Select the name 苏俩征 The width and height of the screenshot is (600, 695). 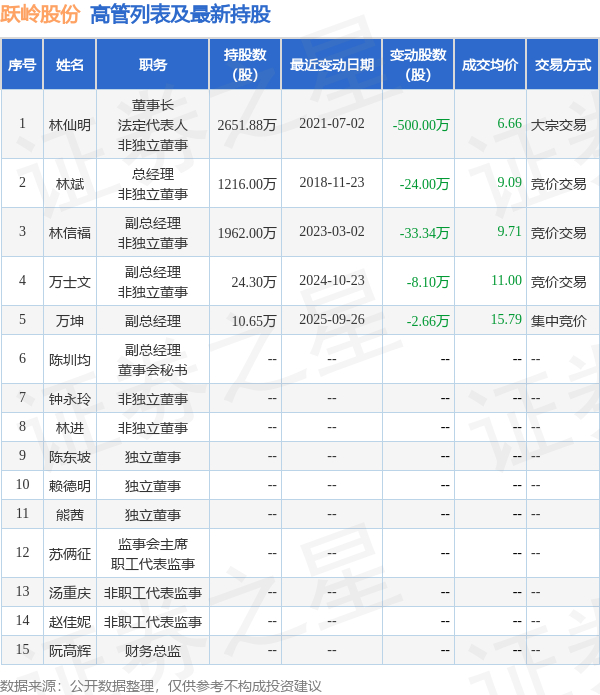coord(70,554)
